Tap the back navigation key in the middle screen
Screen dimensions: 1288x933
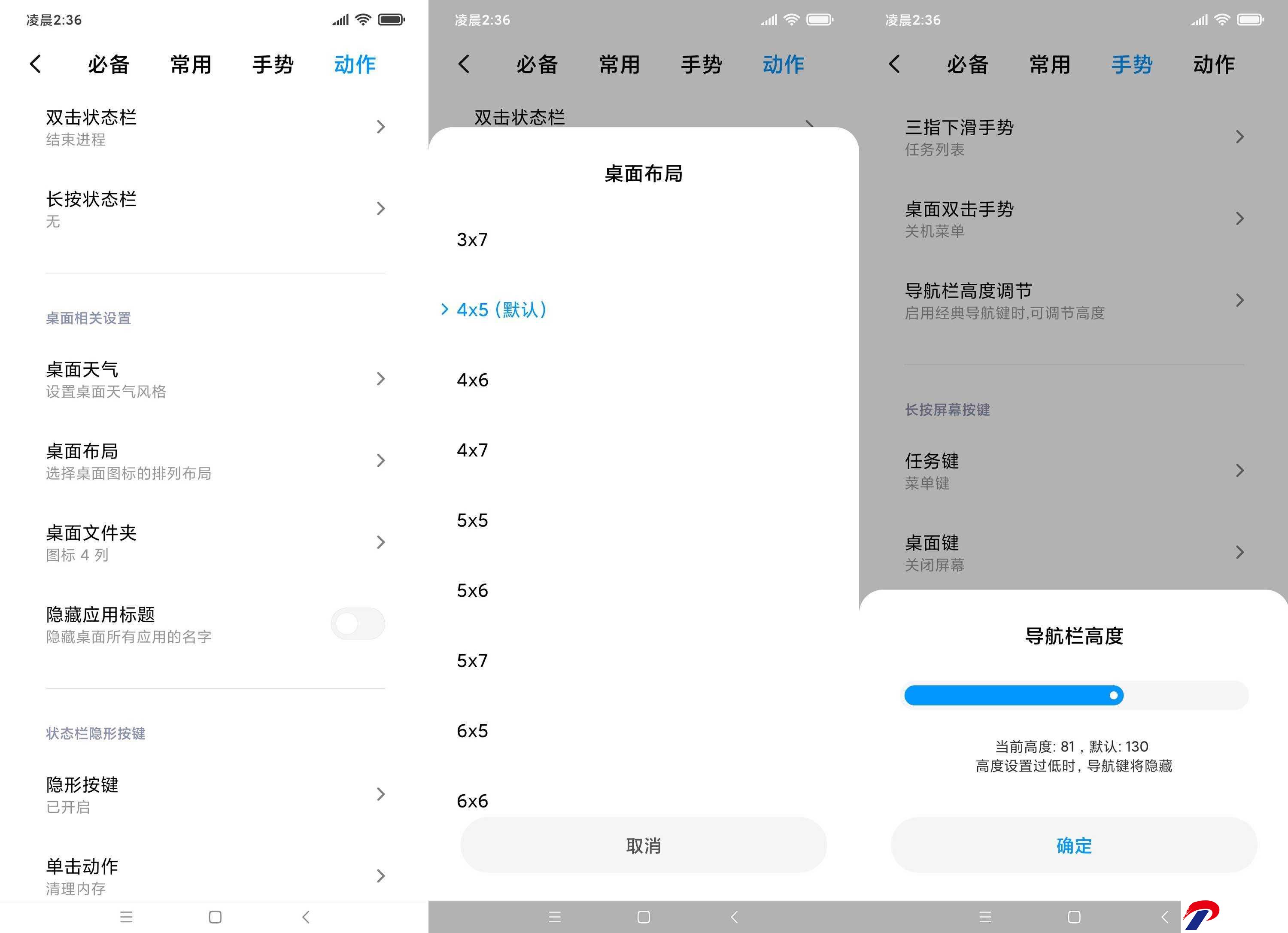pos(734,917)
